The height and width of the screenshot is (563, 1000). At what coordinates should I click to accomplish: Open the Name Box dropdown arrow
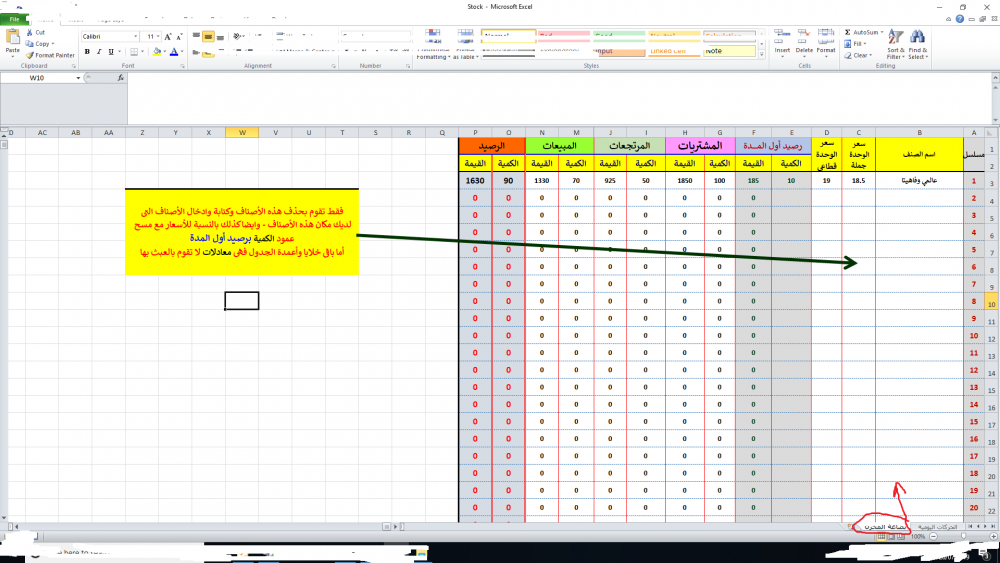point(78,78)
